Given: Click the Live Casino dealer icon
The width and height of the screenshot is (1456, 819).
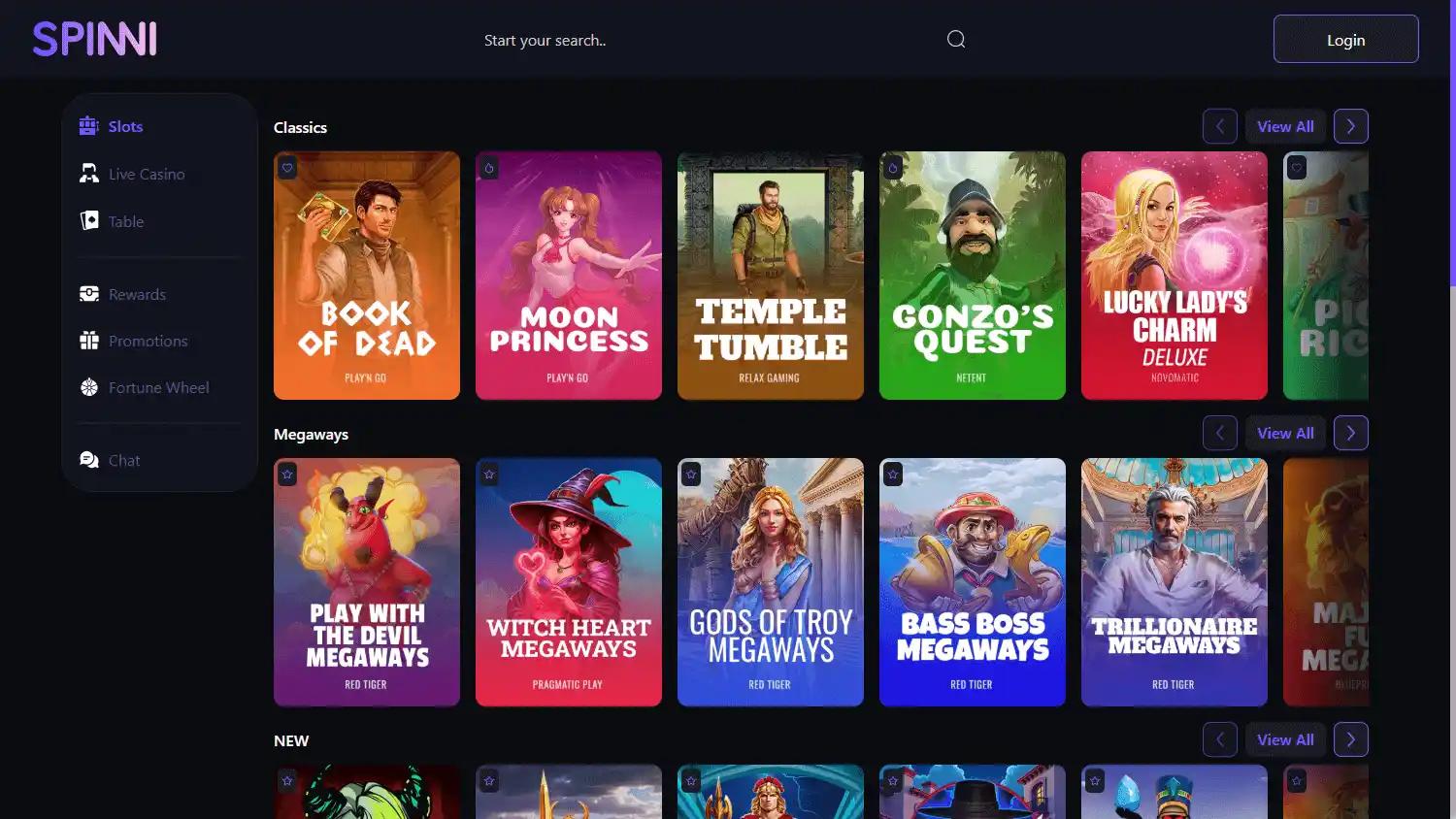Looking at the screenshot, I should click(89, 174).
